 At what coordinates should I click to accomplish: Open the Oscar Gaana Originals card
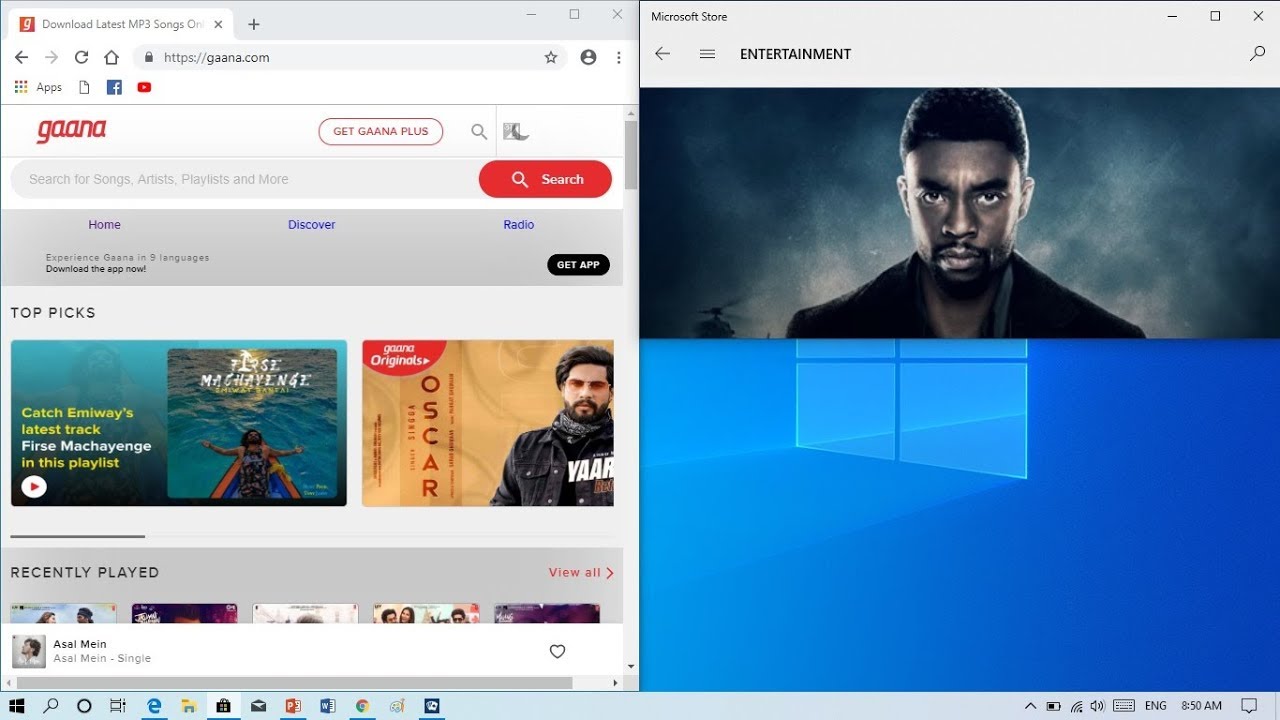pos(488,423)
